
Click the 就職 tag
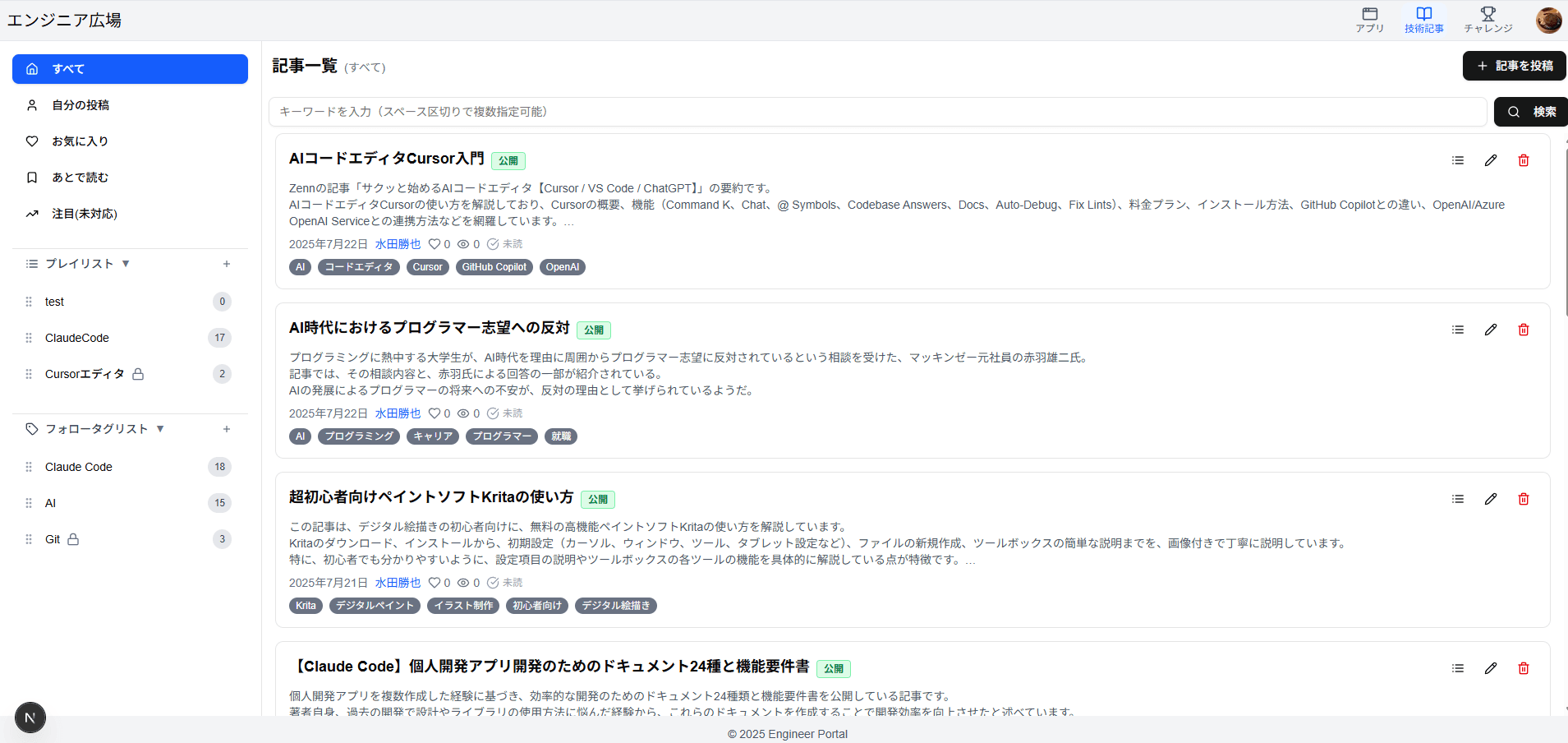point(561,436)
